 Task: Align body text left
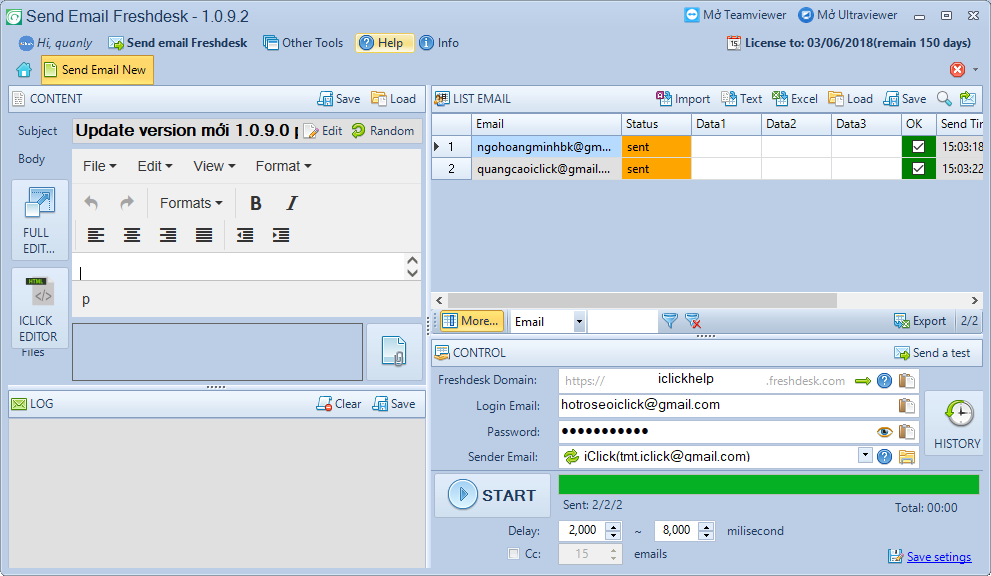click(96, 235)
